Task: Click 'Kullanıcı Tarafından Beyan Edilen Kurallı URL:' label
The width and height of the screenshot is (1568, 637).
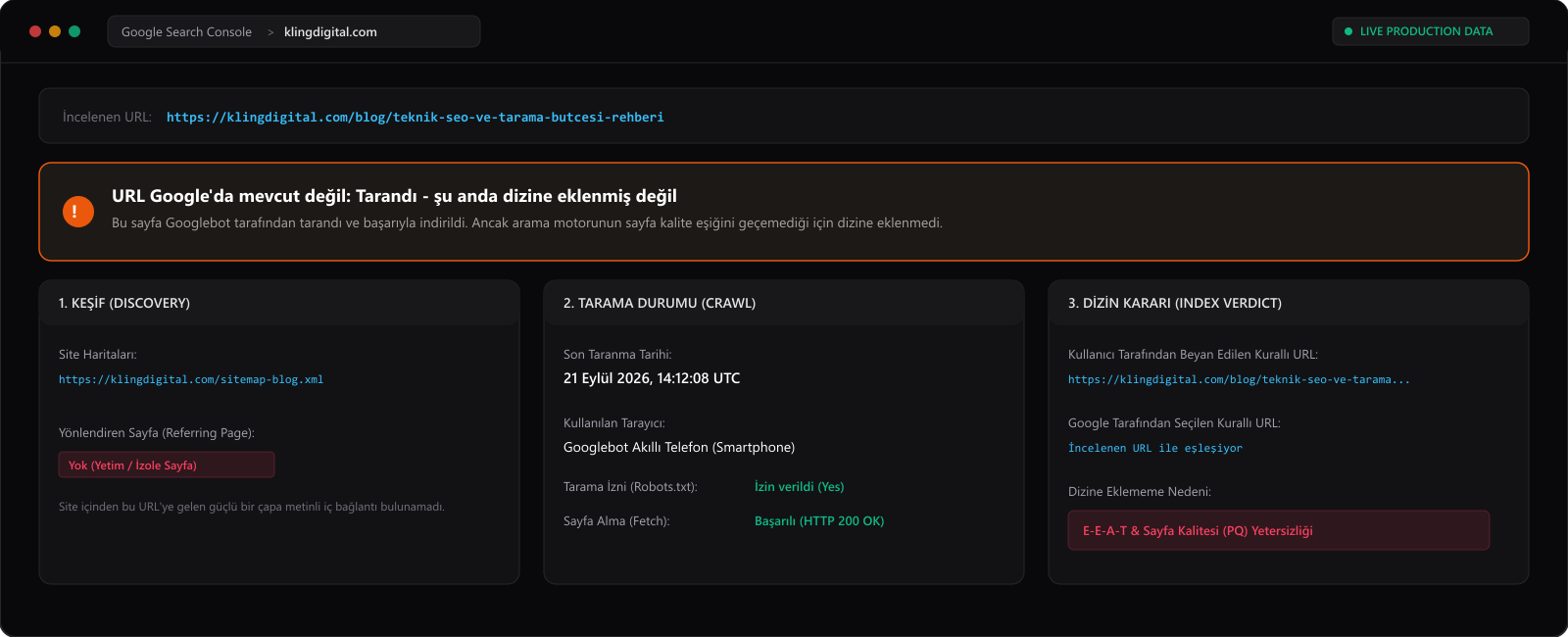Action: click(1193, 354)
